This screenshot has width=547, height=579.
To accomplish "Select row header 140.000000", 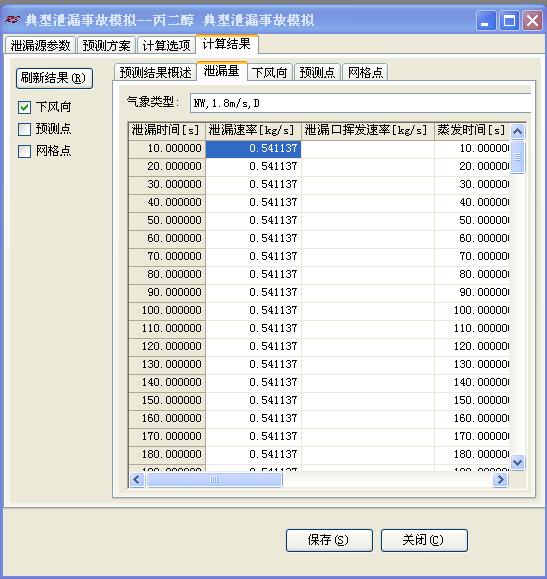I will [x=167, y=383].
